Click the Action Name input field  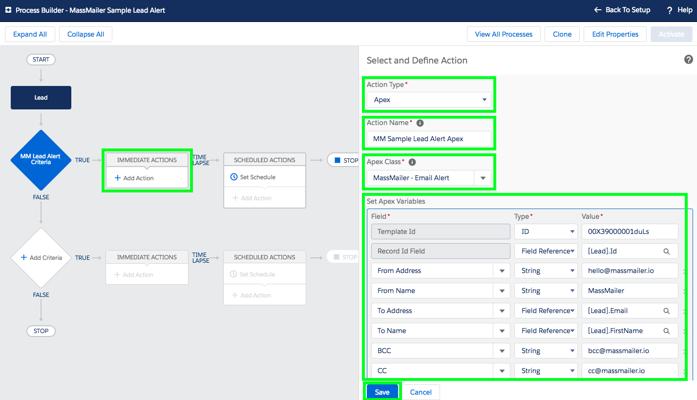click(x=429, y=139)
